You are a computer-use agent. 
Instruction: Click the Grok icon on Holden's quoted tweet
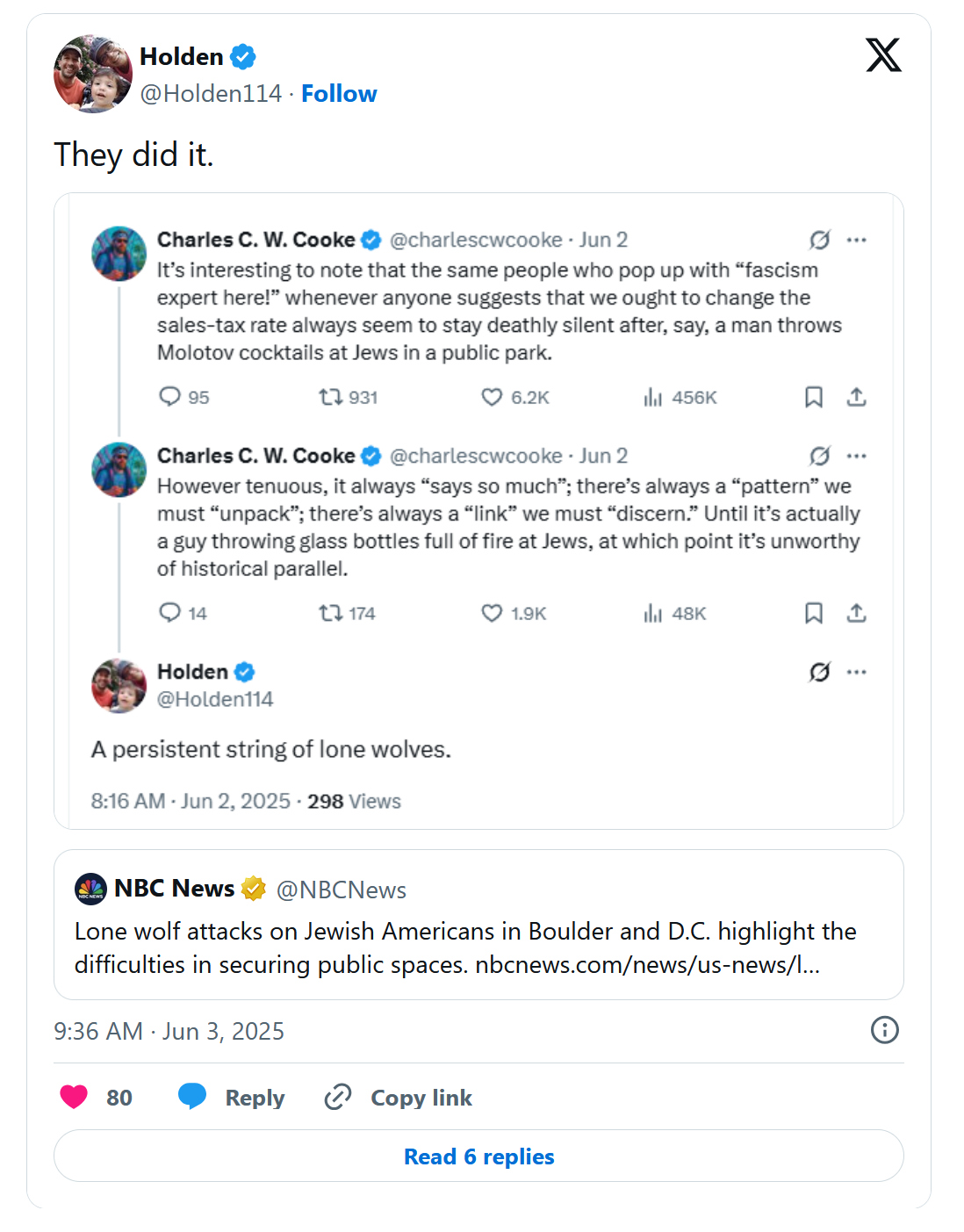[x=819, y=673]
